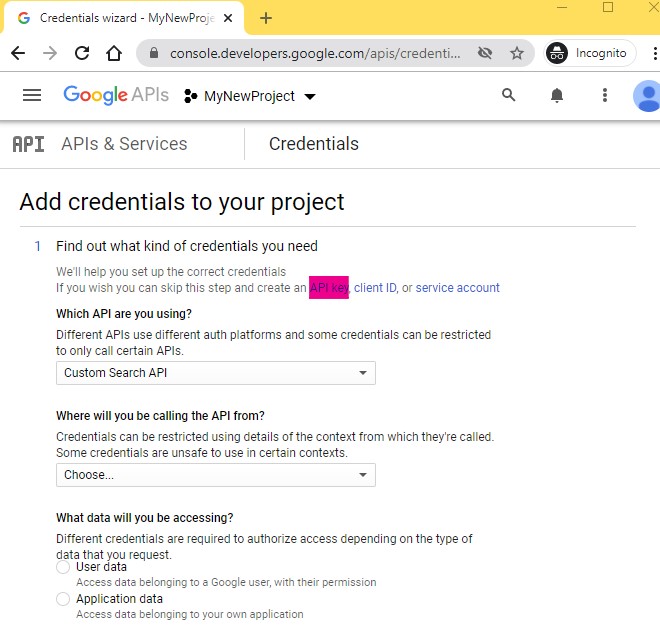Open the notifications bell
This screenshot has height=636, width=660.
pyautogui.click(x=557, y=95)
